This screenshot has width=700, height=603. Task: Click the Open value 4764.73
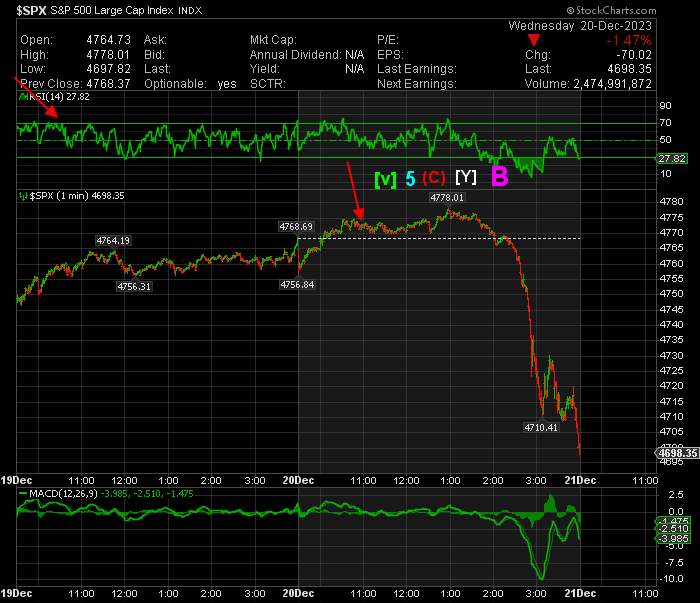click(x=108, y=40)
